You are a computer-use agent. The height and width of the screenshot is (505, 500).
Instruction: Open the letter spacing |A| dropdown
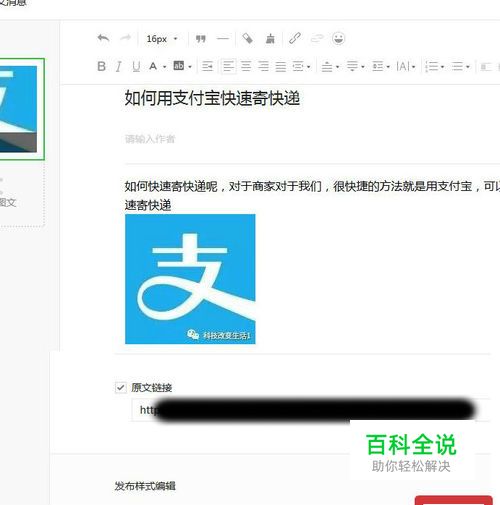coord(406,66)
